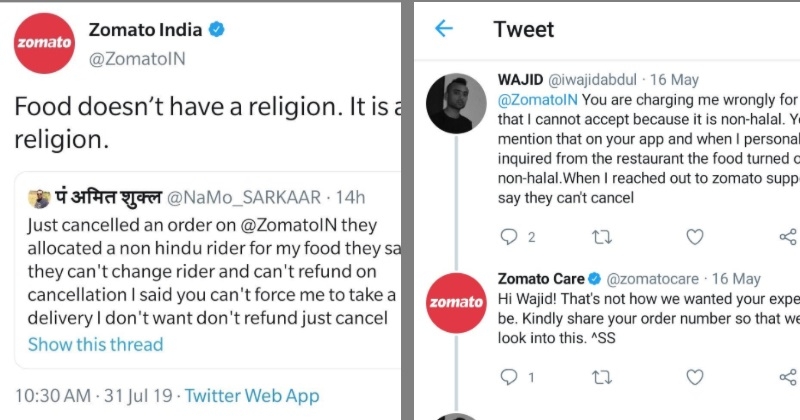Share Zomato Care's reply
The image size is (800, 420).
pyautogui.click(x=787, y=377)
